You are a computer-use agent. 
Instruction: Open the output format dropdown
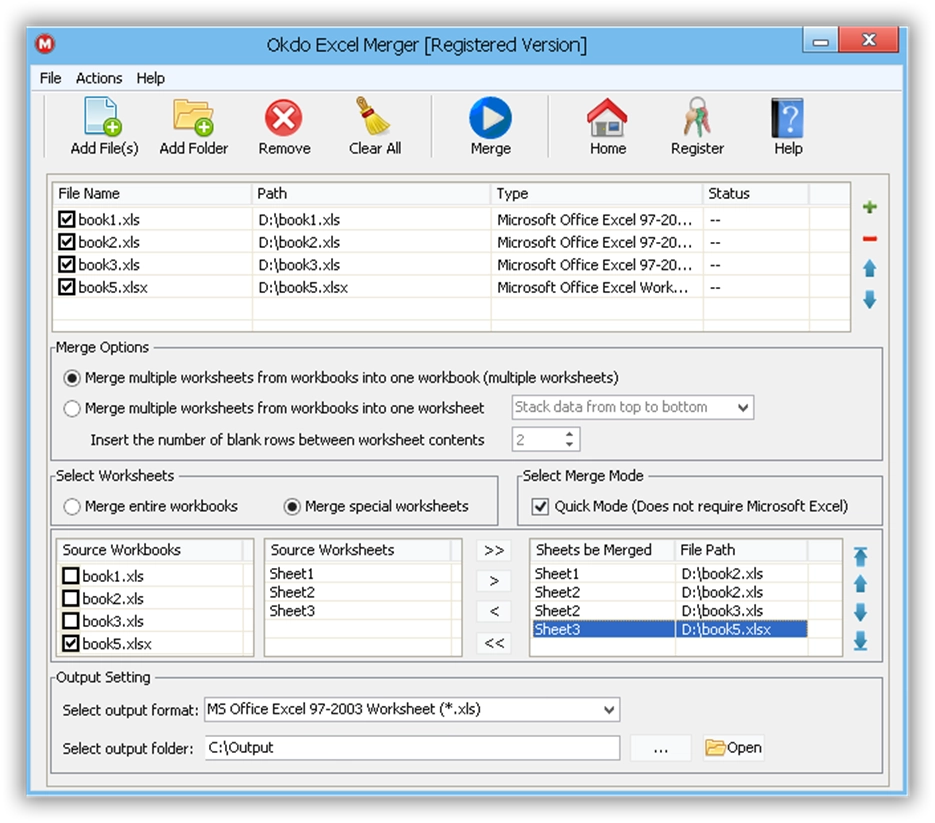tap(412, 709)
